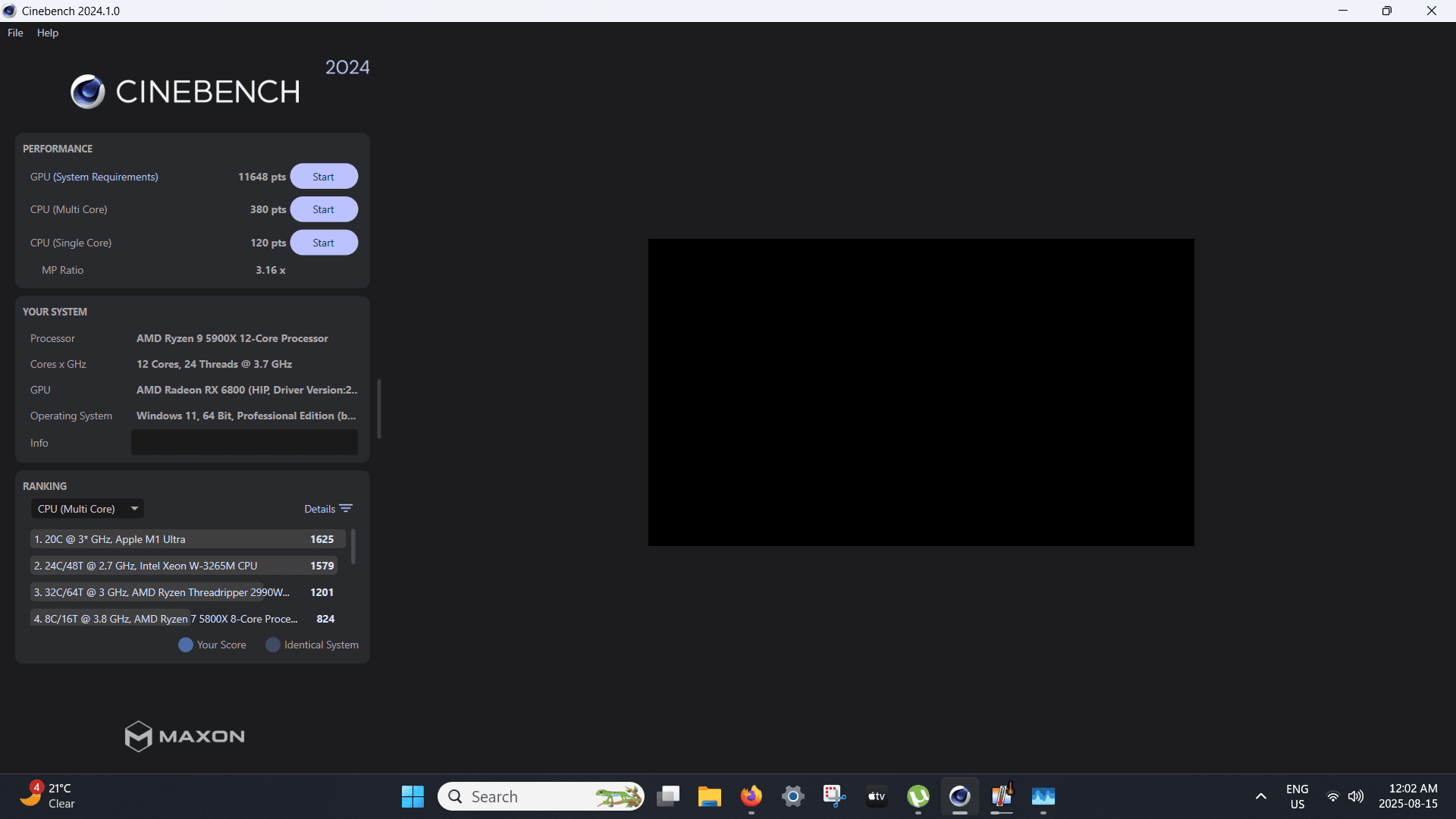Click the Identical System legend circle
The height and width of the screenshot is (819, 1456).
[273, 645]
